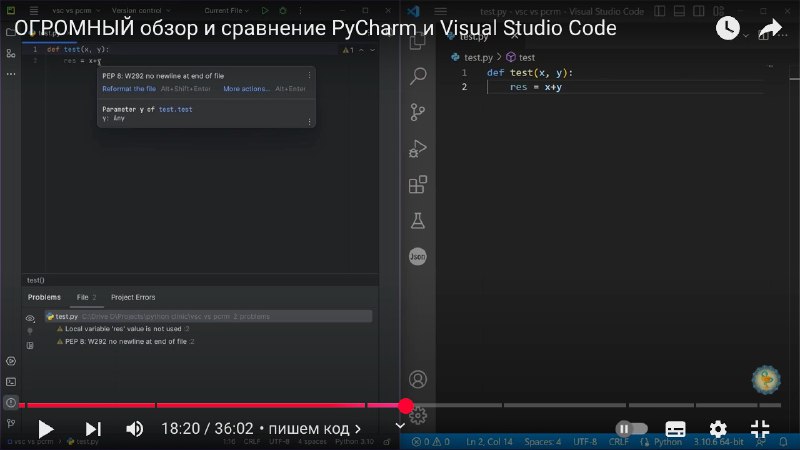Open the 'vsc vs pcrm' project dropdown
The image size is (800, 450).
[77, 10]
